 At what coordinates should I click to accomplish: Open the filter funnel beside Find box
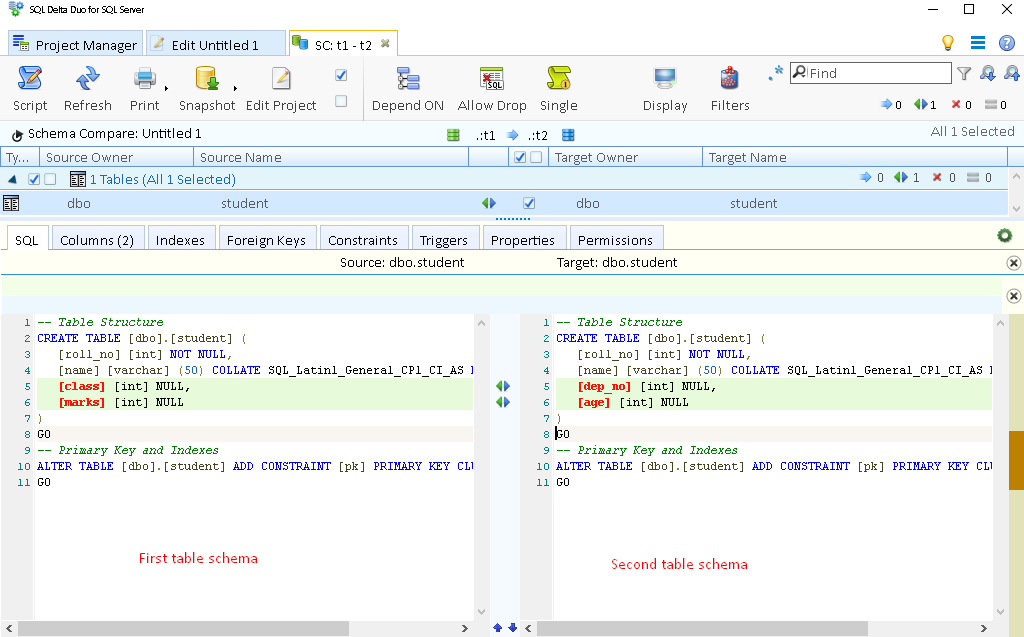click(x=963, y=72)
